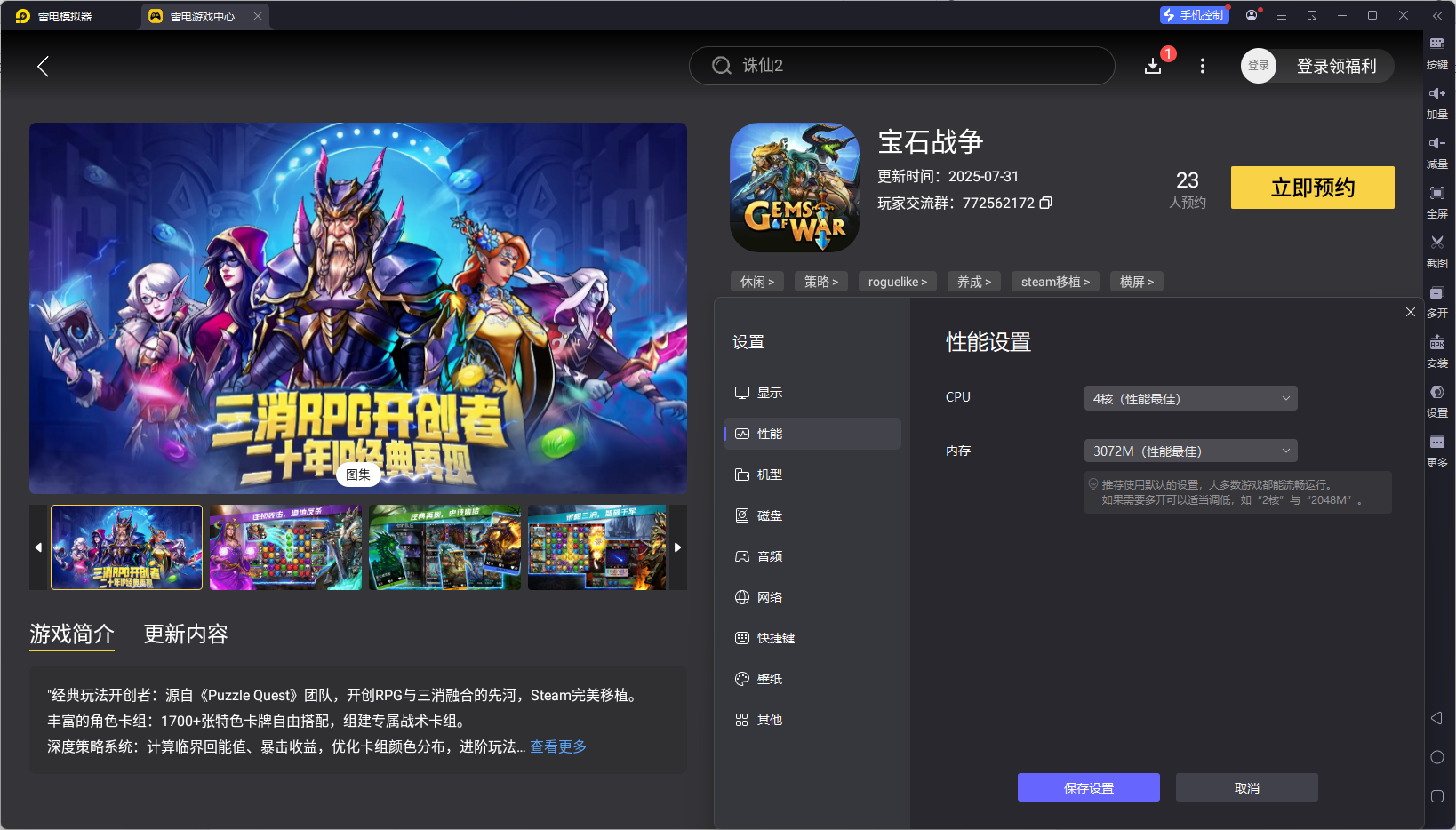
Task: Switch to 游戏简介 tab
Action: [72, 634]
